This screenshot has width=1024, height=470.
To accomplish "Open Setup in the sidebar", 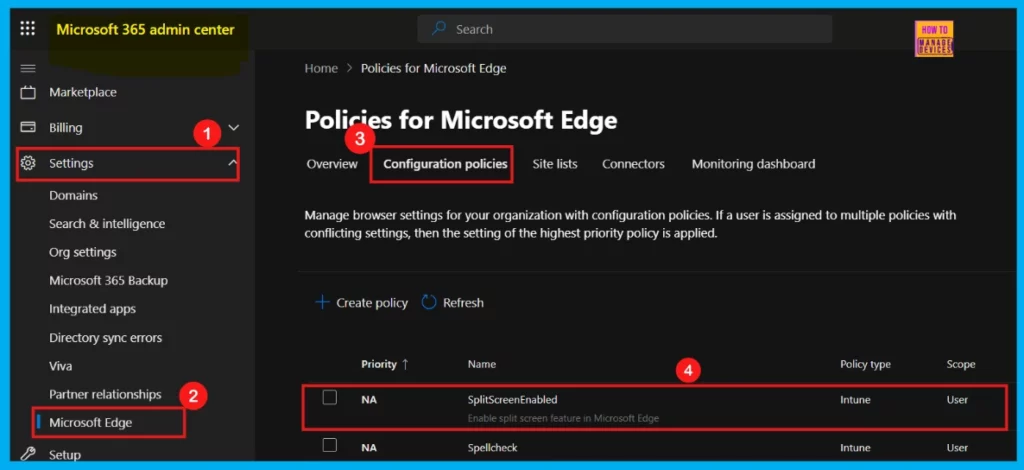I will pyautogui.click(x=65, y=454).
